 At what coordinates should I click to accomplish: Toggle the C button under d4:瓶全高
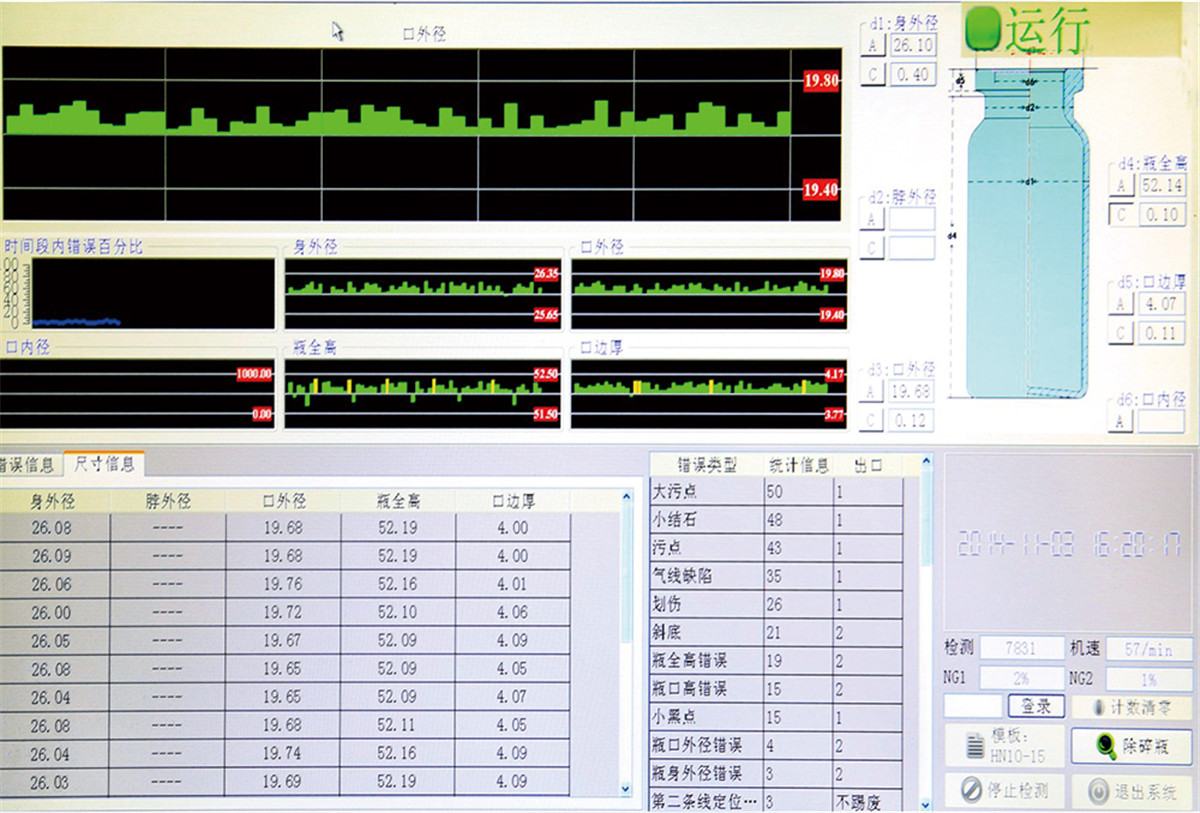click(x=1120, y=215)
